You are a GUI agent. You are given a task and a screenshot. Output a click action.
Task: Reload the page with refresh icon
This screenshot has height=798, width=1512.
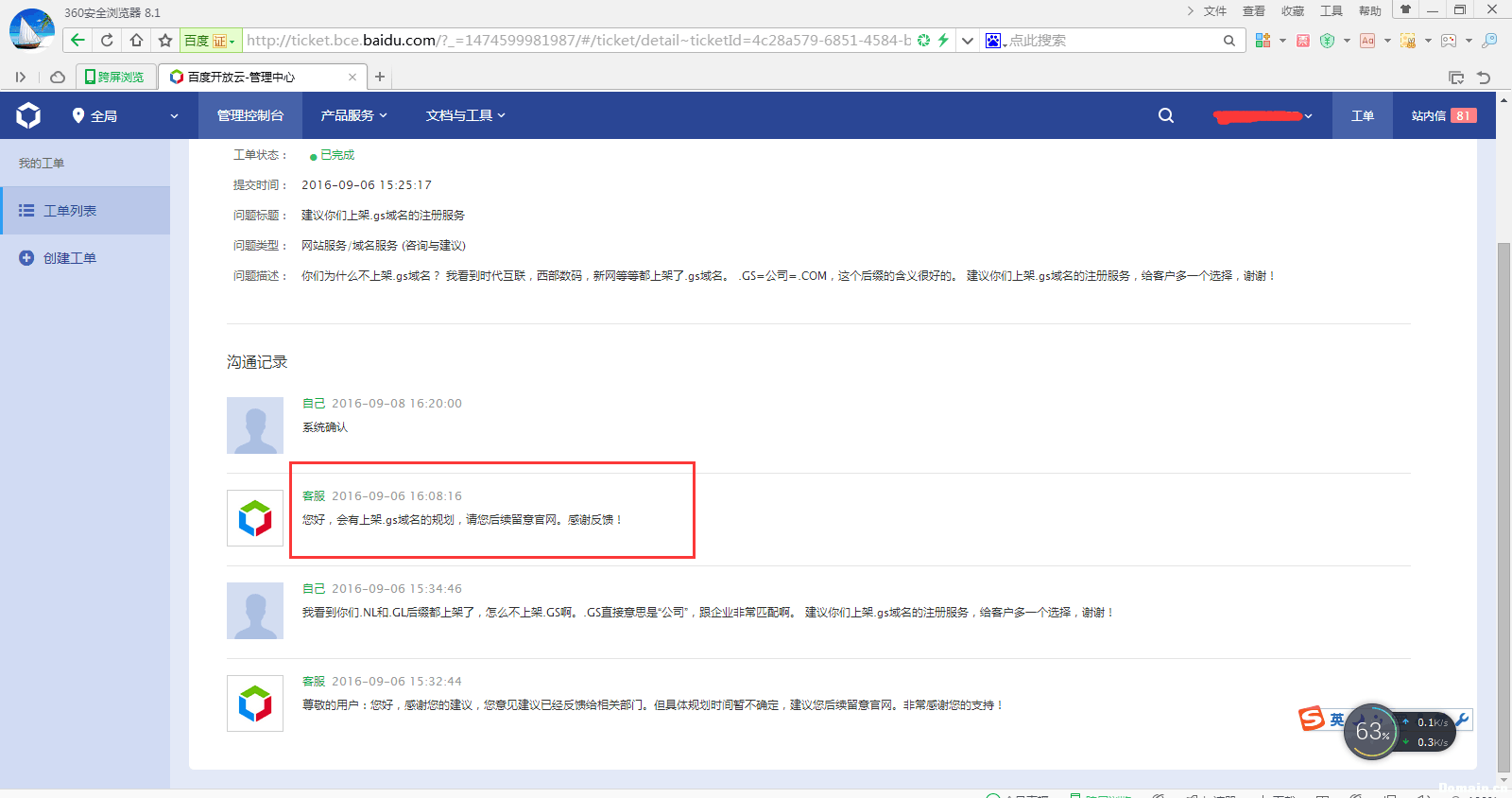(x=107, y=40)
